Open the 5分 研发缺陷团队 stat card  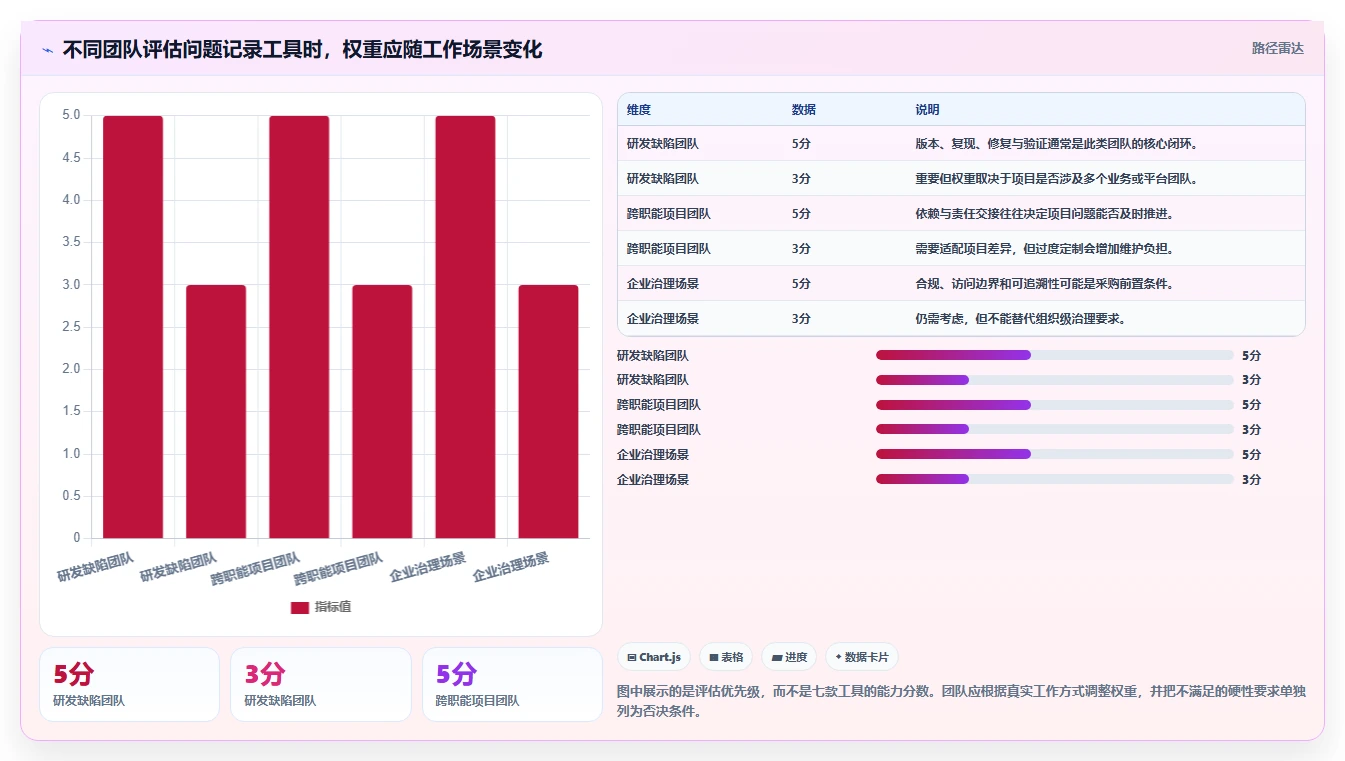[129, 684]
